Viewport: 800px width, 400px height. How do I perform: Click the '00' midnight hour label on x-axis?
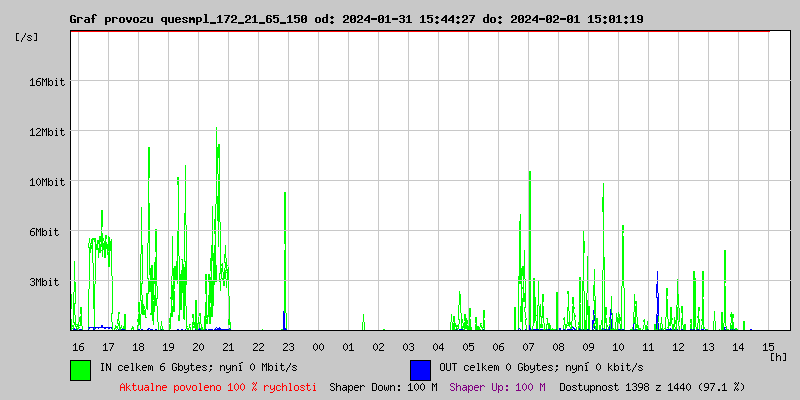[318, 346]
